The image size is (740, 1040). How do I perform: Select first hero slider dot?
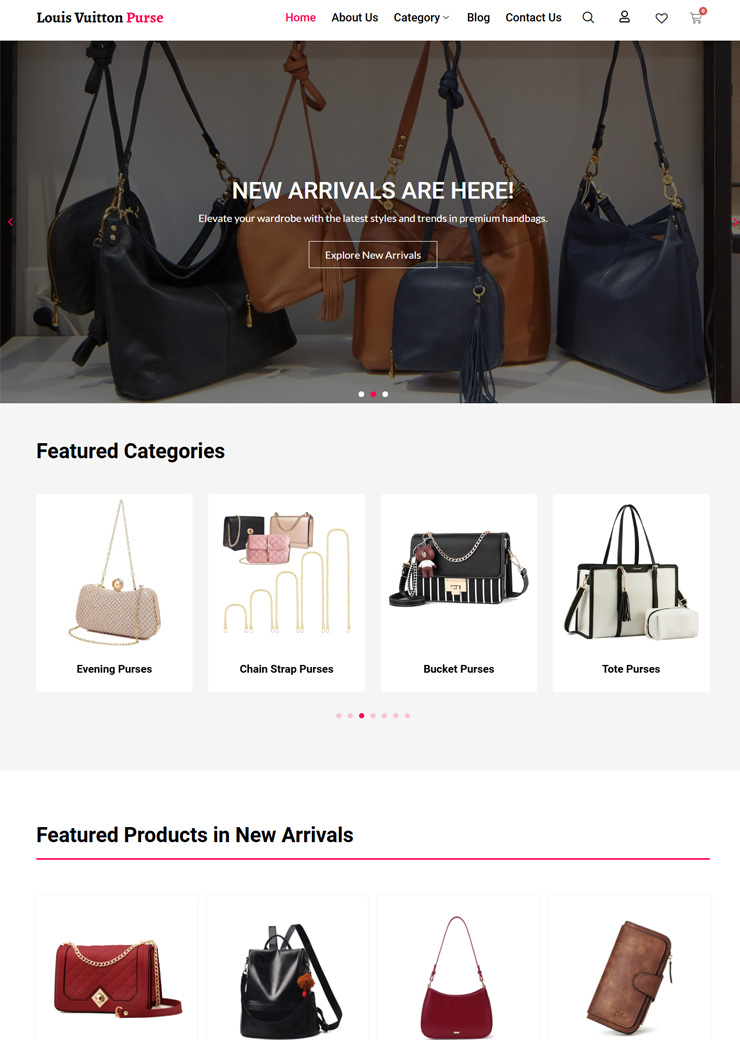click(361, 394)
